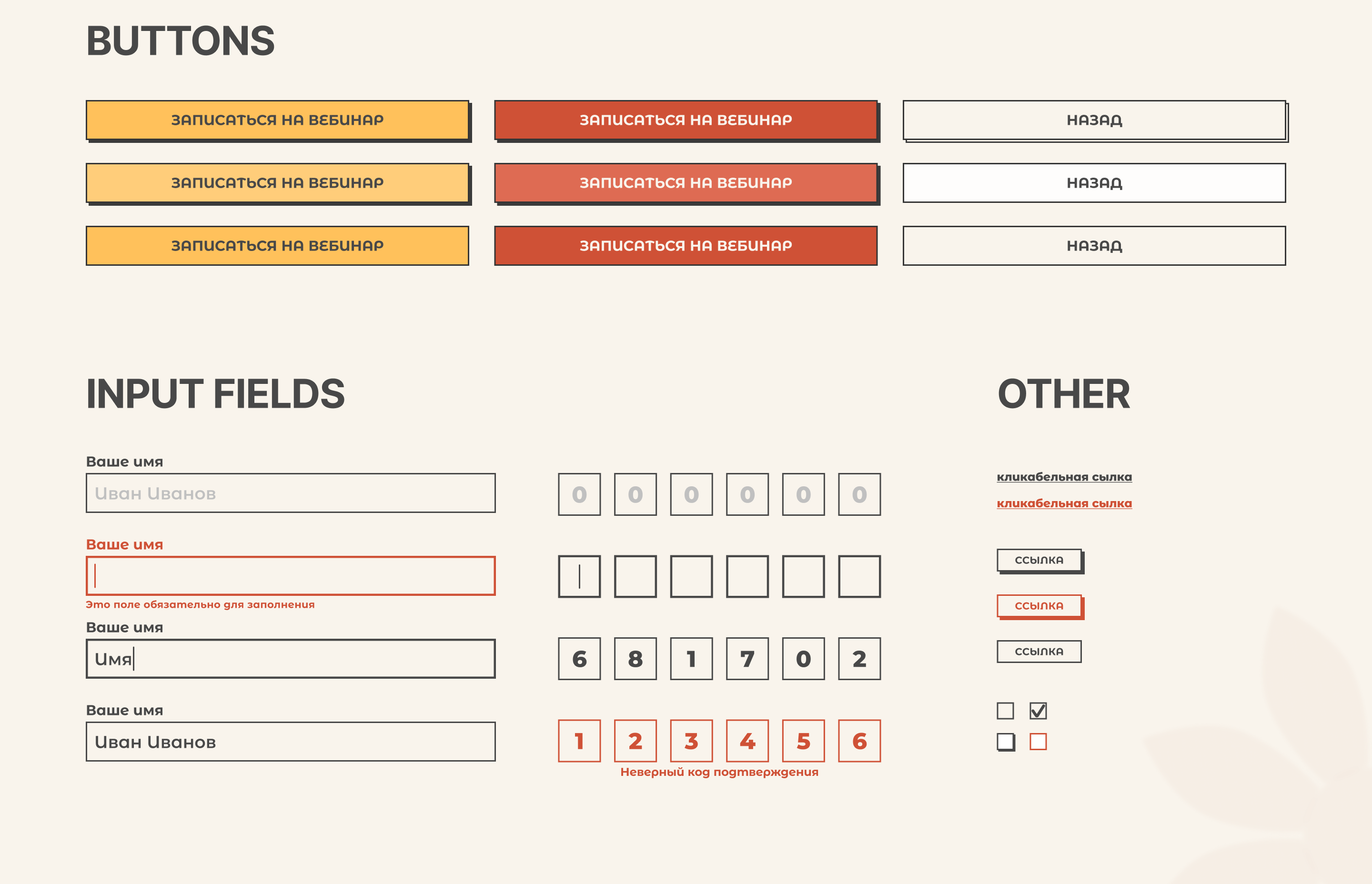Focus the red error-state 'Ваше имя' field

click(291, 576)
